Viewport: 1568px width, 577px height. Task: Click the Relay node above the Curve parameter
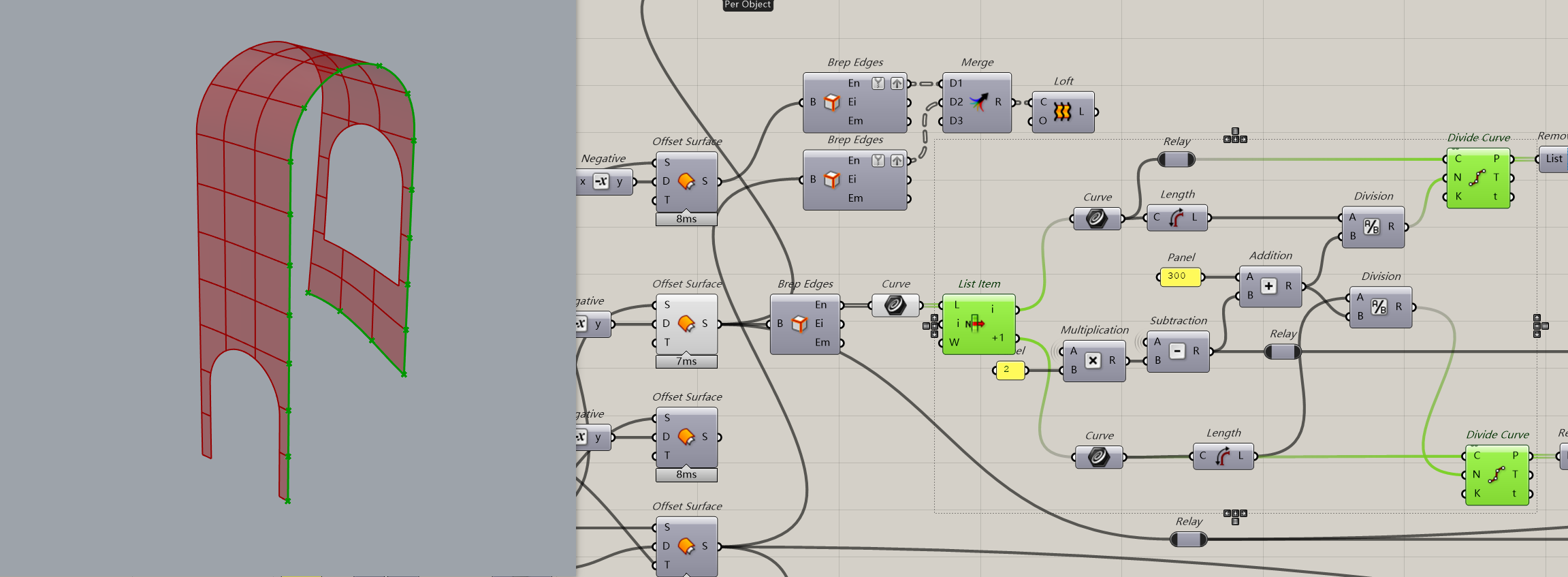[1176, 159]
